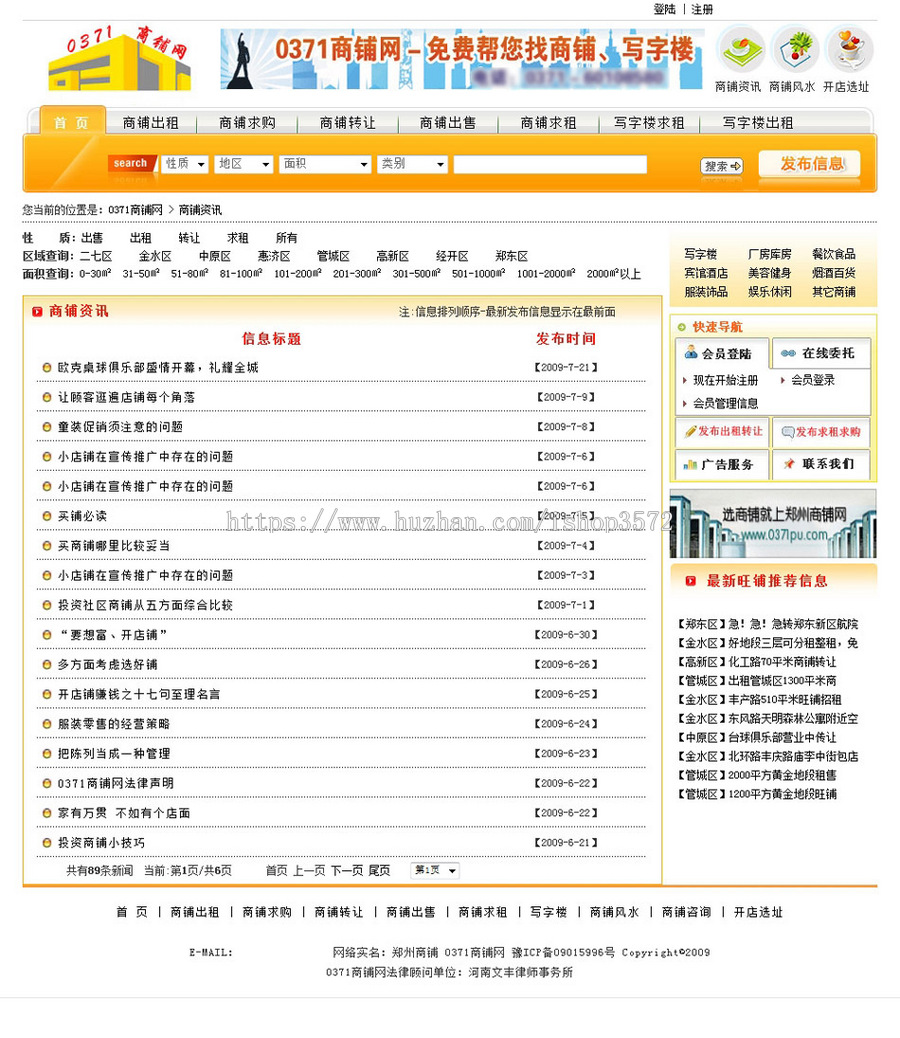
Task: Click the 发布信息 button
Action: [810, 164]
